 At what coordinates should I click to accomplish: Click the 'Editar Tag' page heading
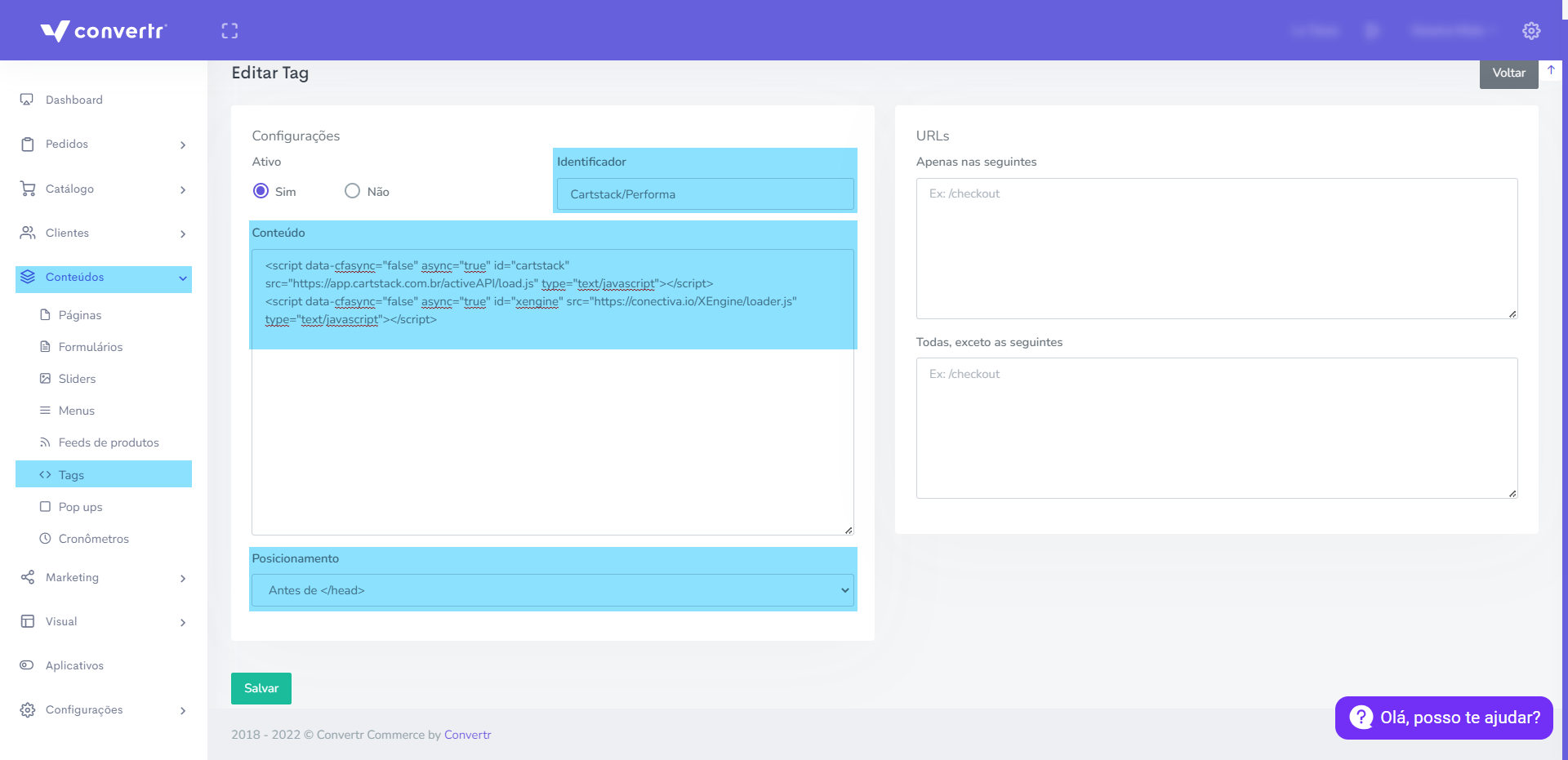[x=270, y=73]
